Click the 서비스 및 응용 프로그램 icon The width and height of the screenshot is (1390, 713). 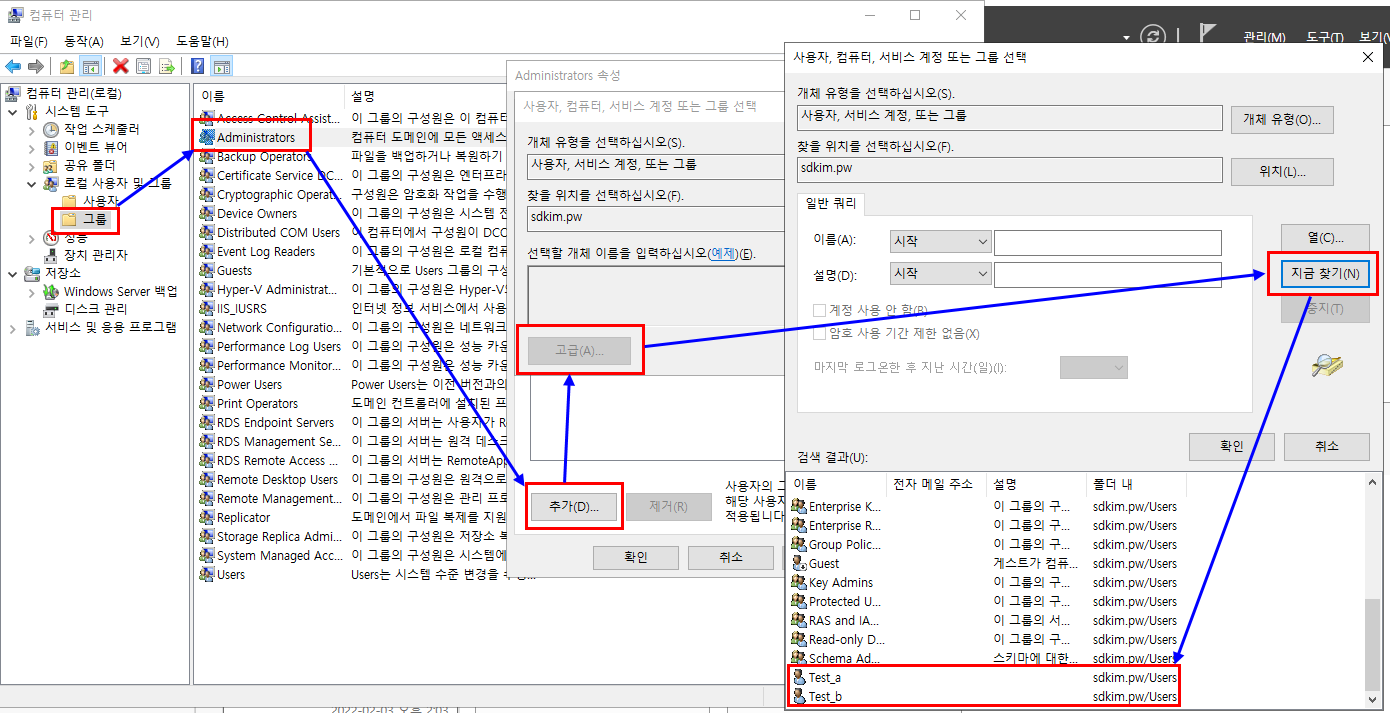(x=32, y=327)
